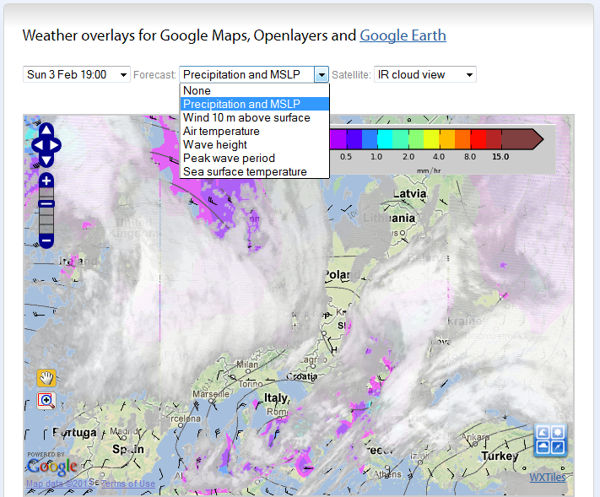
Task: Collapse the Forecast dropdown via its arrow
Action: pyautogui.click(x=321, y=74)
